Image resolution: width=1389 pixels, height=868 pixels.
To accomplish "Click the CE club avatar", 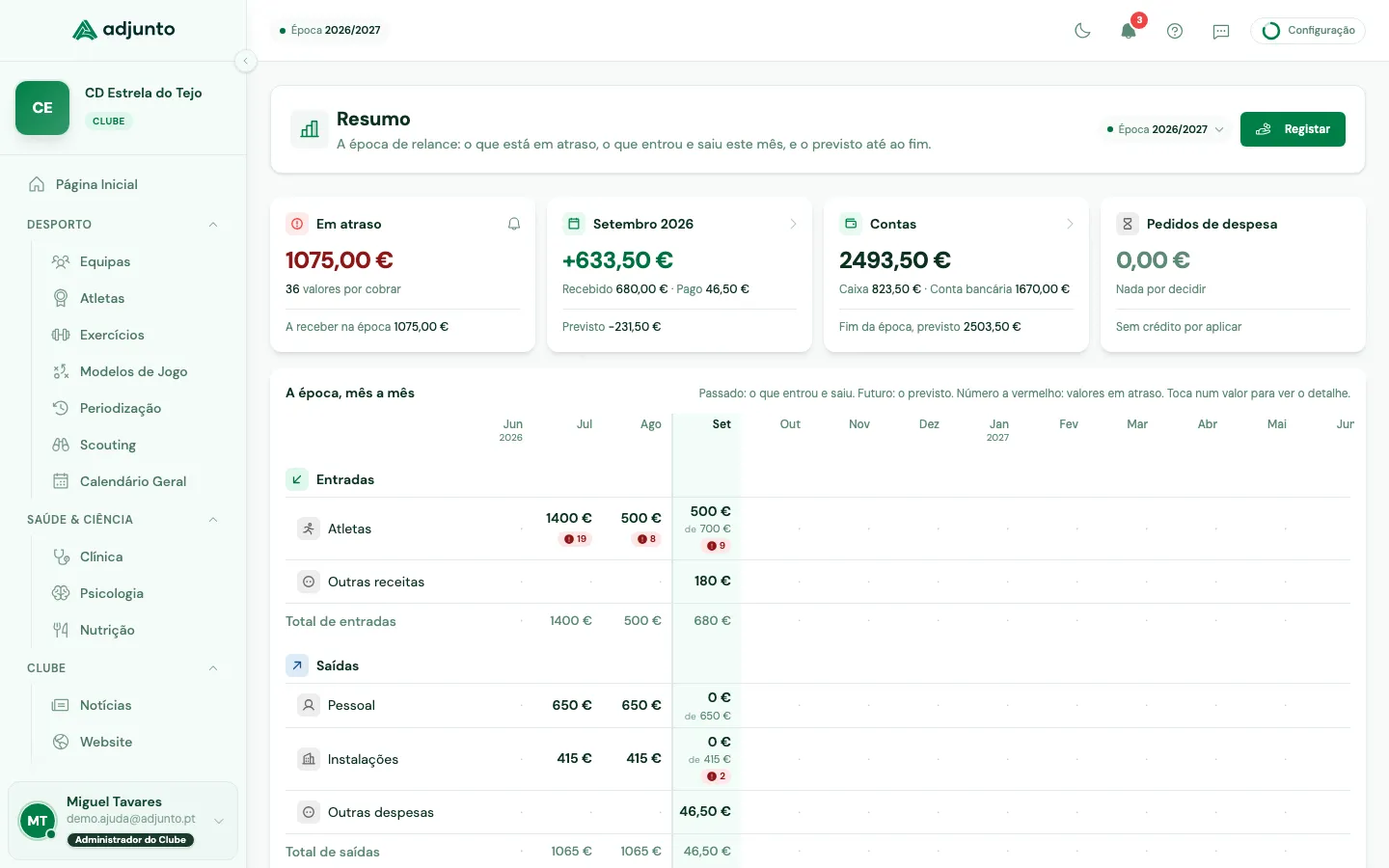I will (42, 108).
